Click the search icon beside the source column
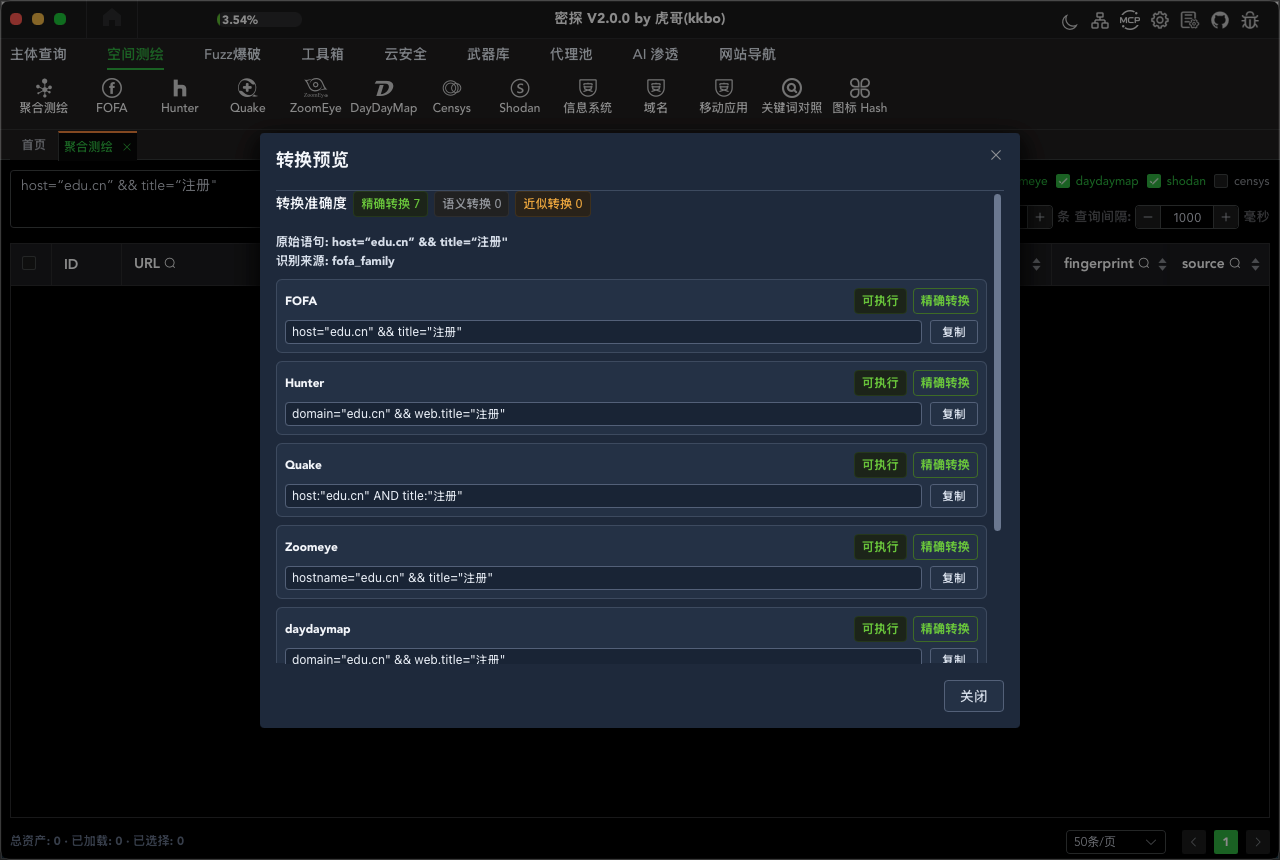 1235,264
